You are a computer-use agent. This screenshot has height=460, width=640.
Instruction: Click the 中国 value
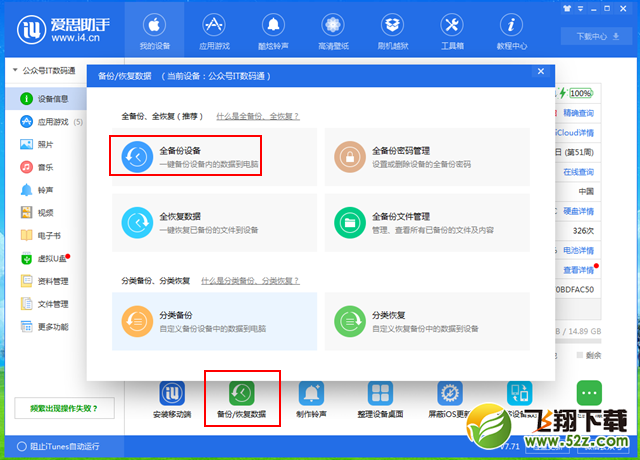[586, 191]
